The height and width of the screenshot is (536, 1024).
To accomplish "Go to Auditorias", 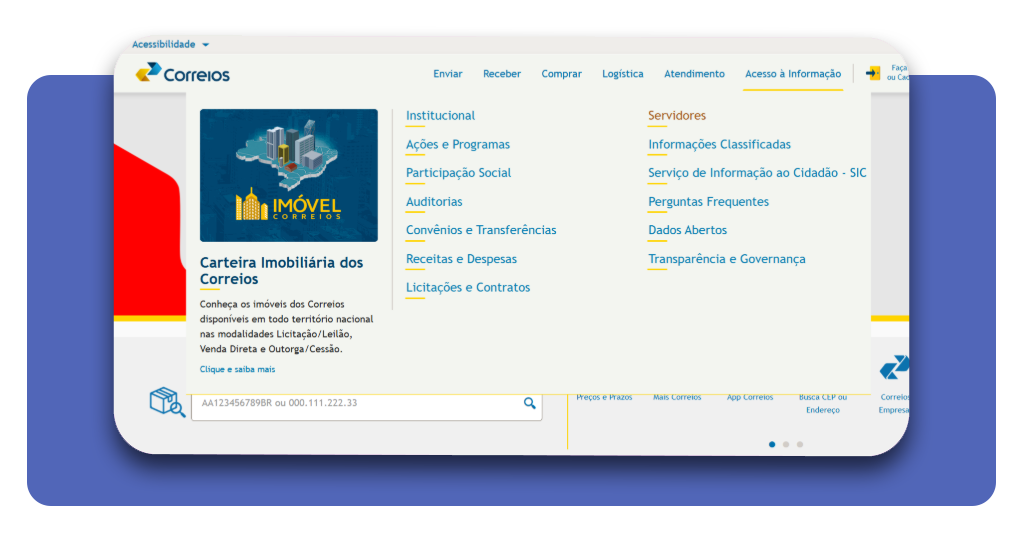I will point(434,202).
